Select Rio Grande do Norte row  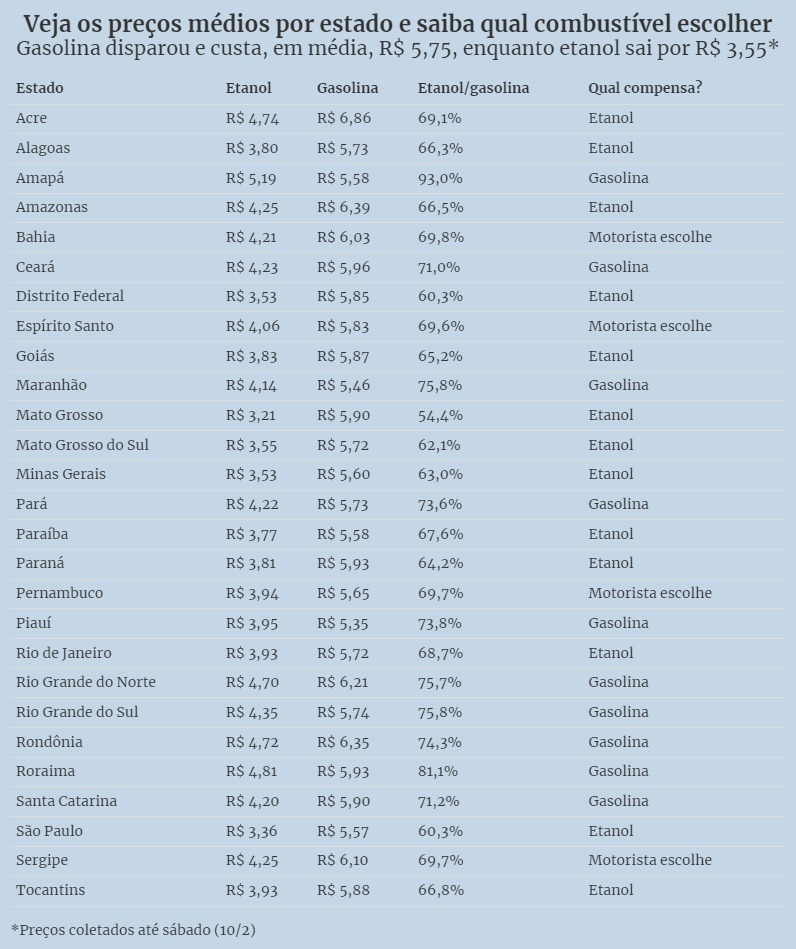(398, 682)
